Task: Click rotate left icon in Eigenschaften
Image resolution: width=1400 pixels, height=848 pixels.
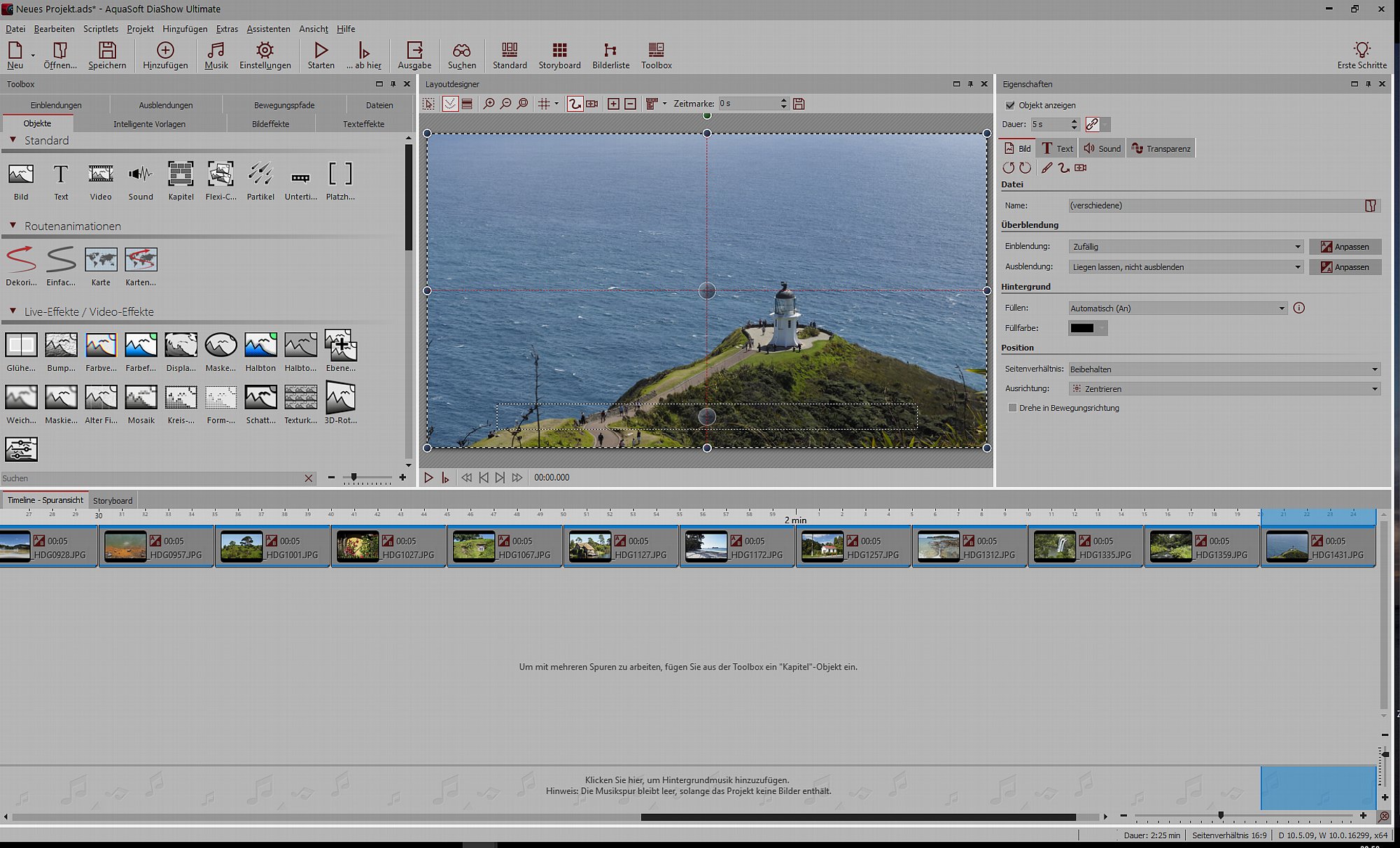Action: 1008,168
